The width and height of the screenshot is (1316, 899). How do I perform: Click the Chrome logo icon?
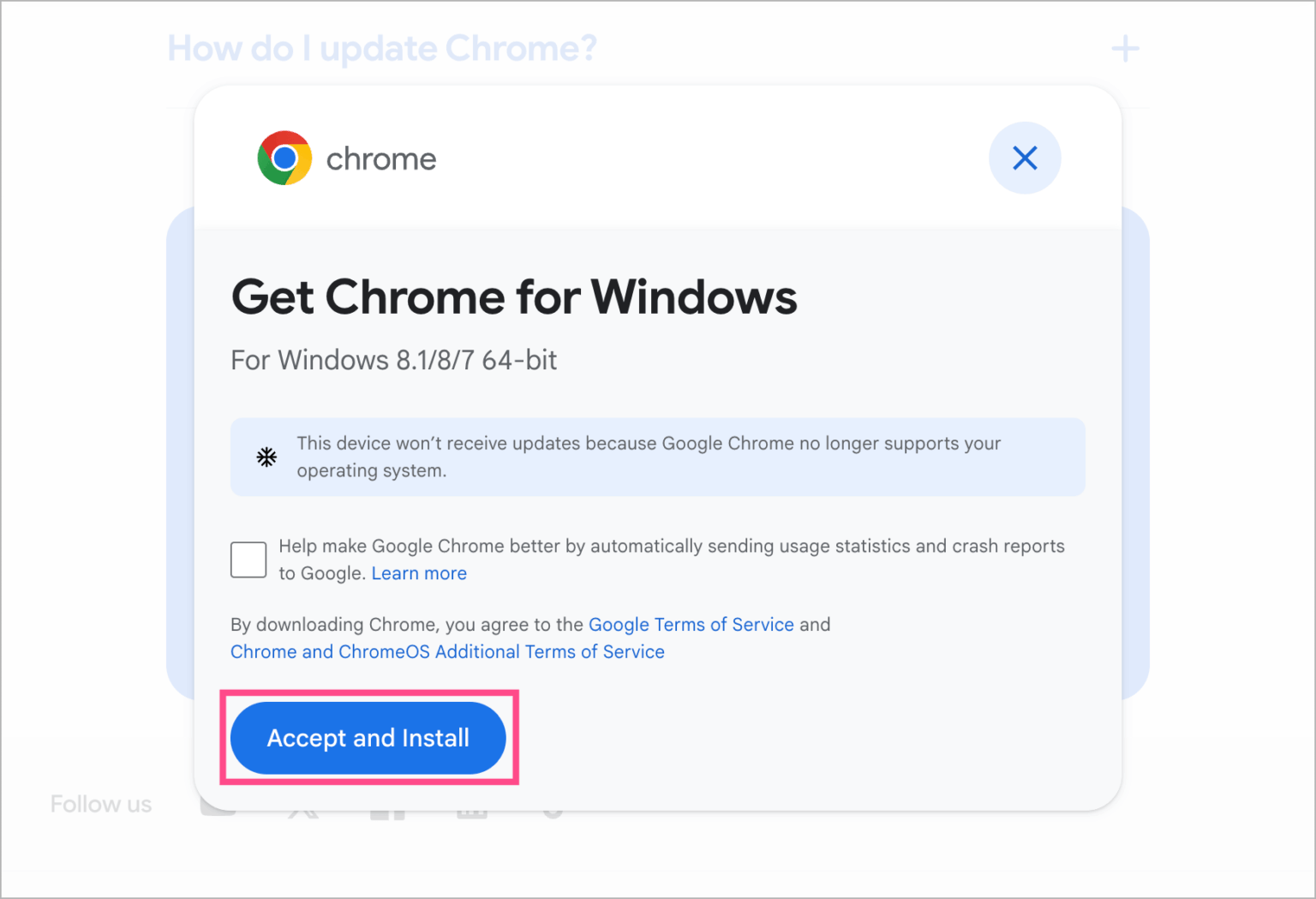pyautogui.click(x=284, y=158)
